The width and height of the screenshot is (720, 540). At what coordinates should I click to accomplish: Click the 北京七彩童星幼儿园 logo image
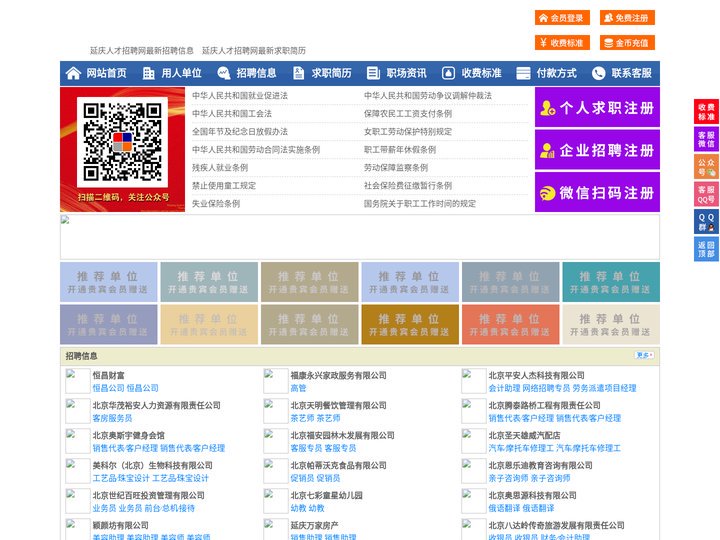(x=276, y=501)
